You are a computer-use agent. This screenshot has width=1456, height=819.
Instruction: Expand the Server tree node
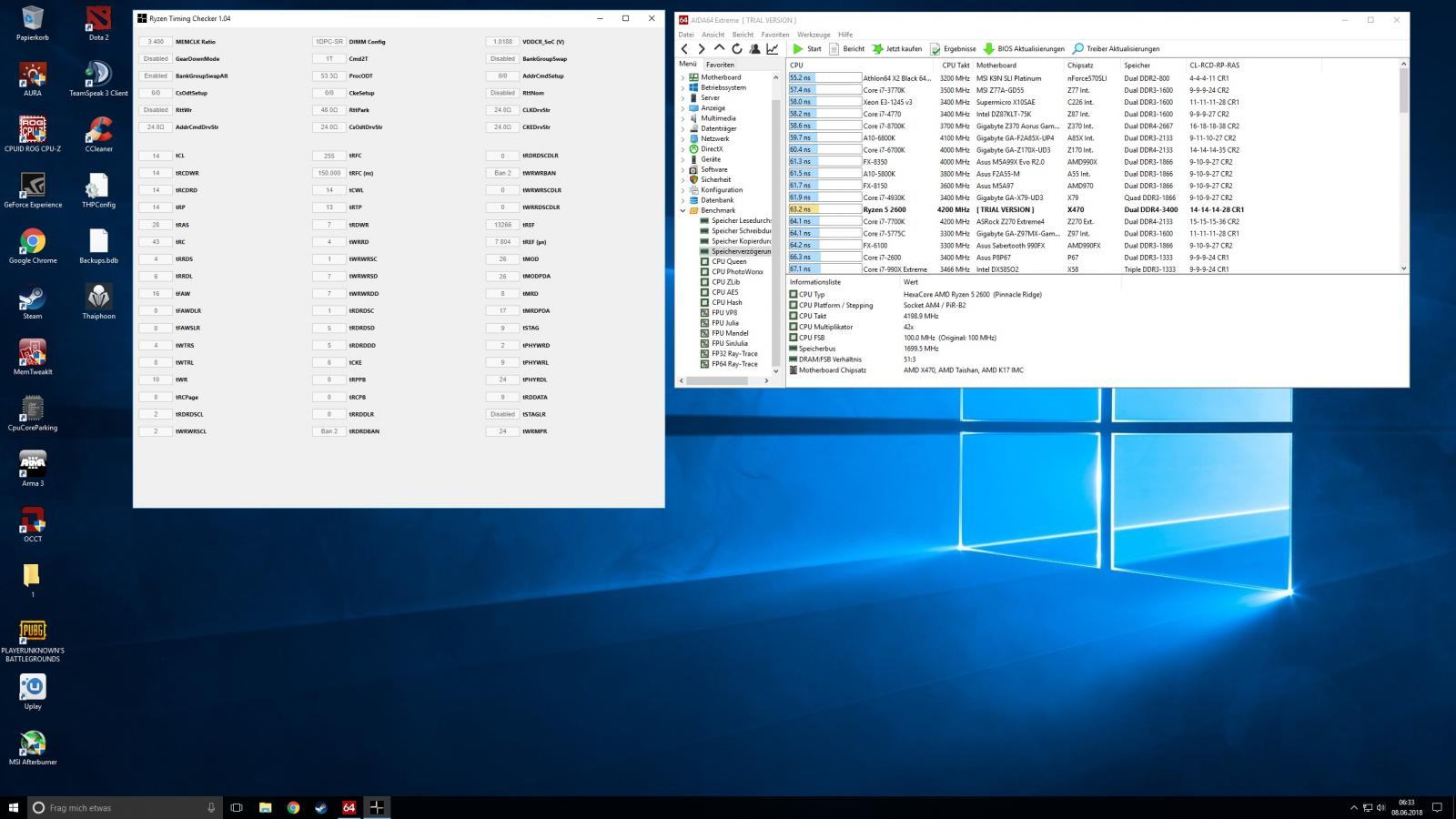[x=682, y=98]
